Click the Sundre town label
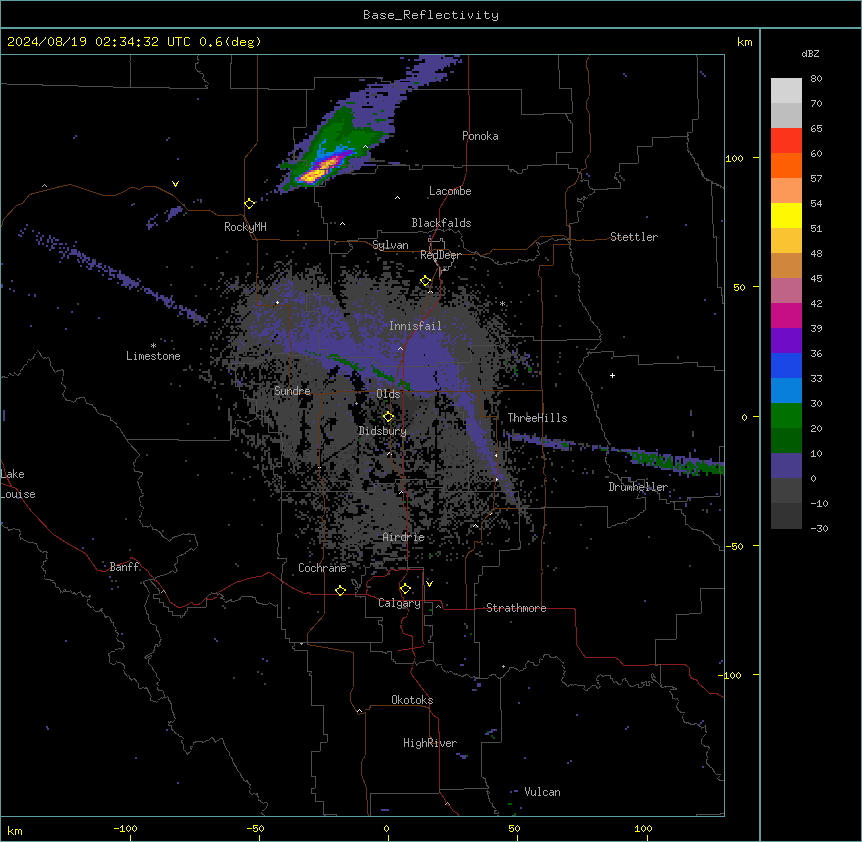The height and width of the screenshot is (842, 862). pos(292,391)
